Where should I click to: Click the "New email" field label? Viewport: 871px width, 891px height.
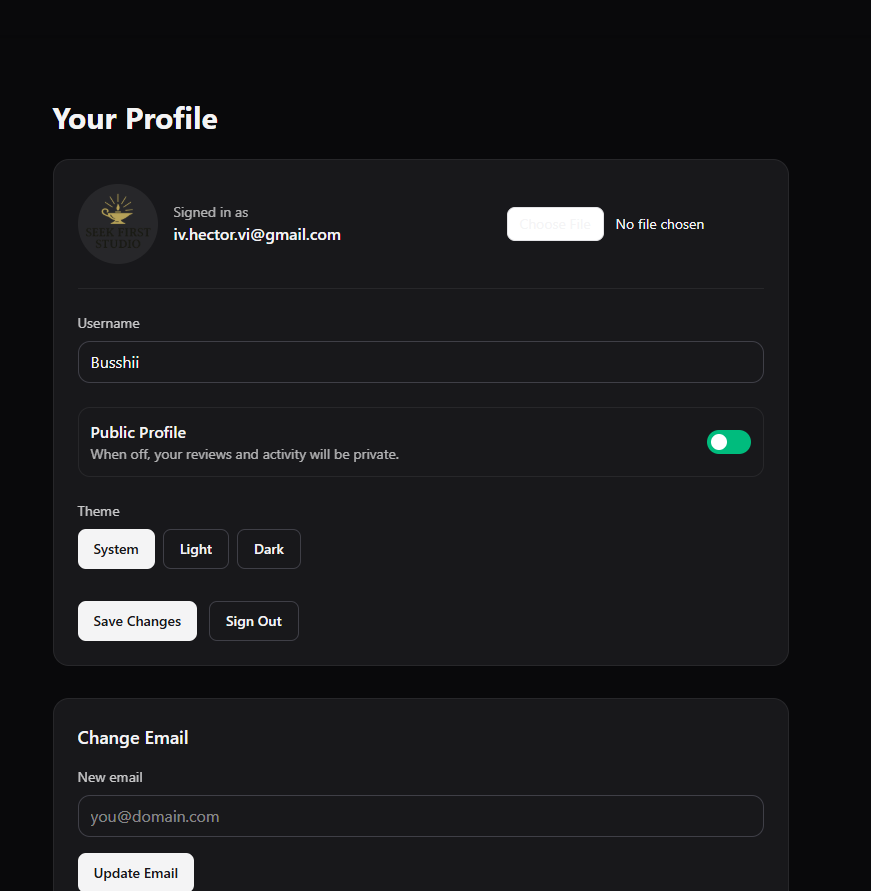tap(110, 777)
